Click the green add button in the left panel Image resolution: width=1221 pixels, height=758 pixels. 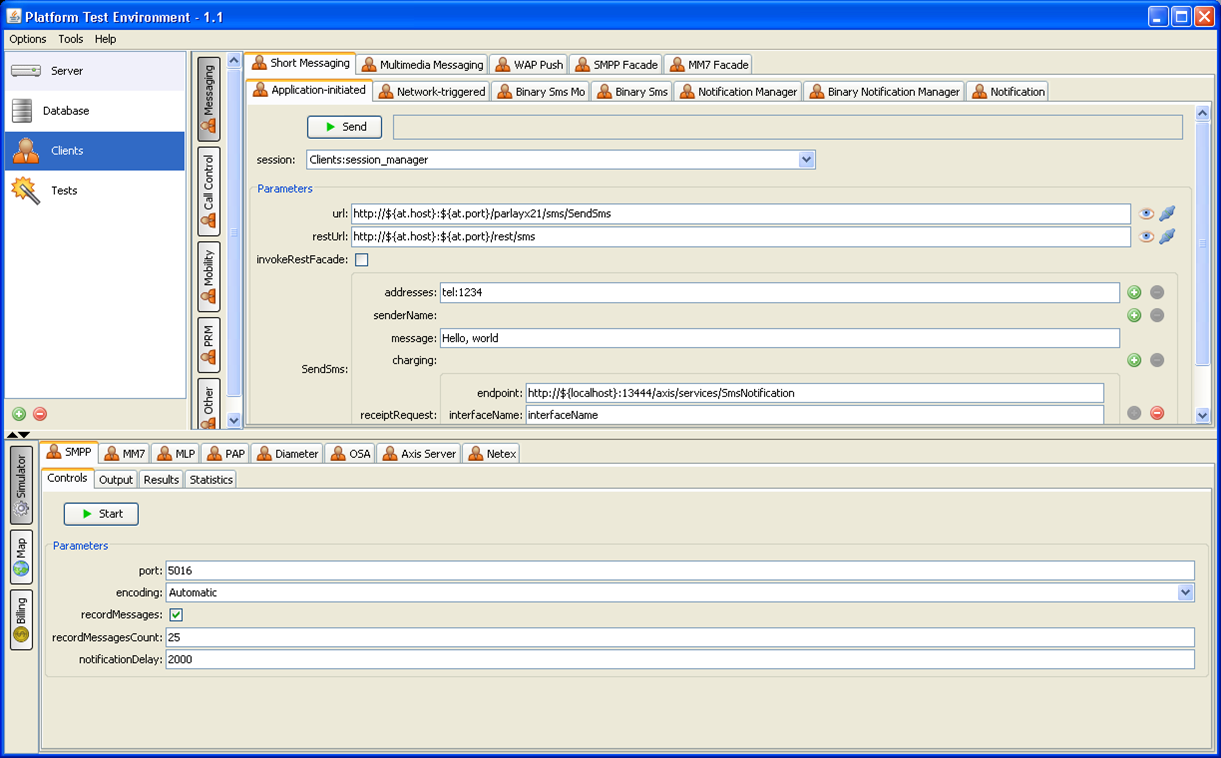click(19, 414)
